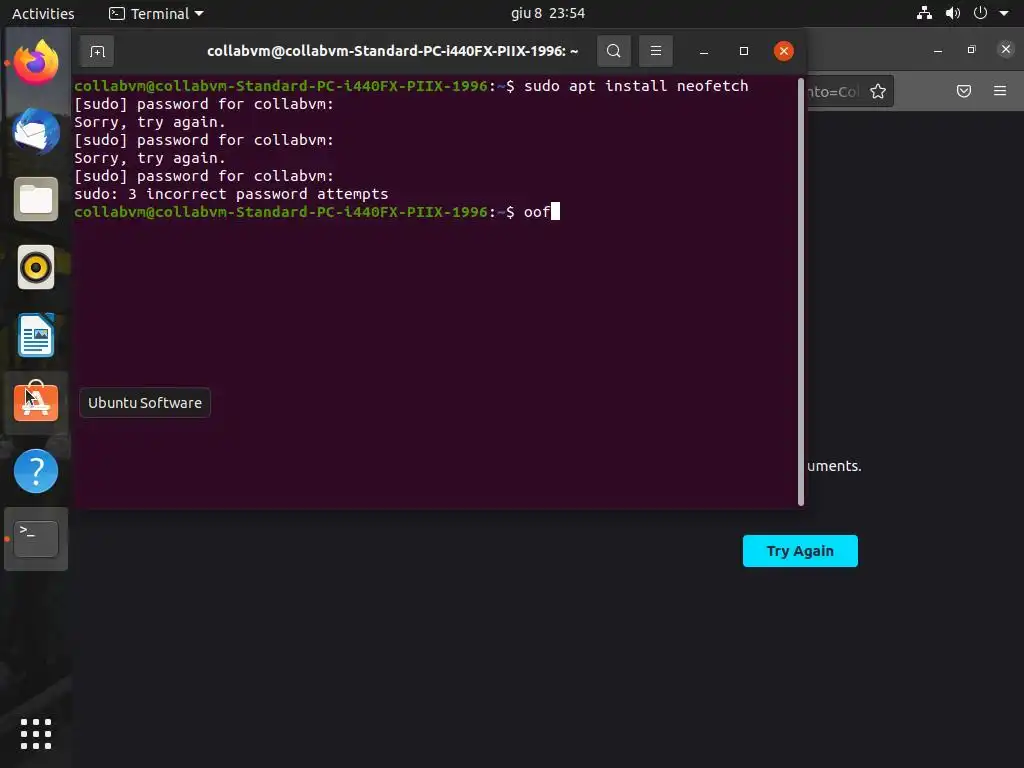1024x768 pixels.
Task: Click the volume icon in top bar
Action: coord(953,13)
